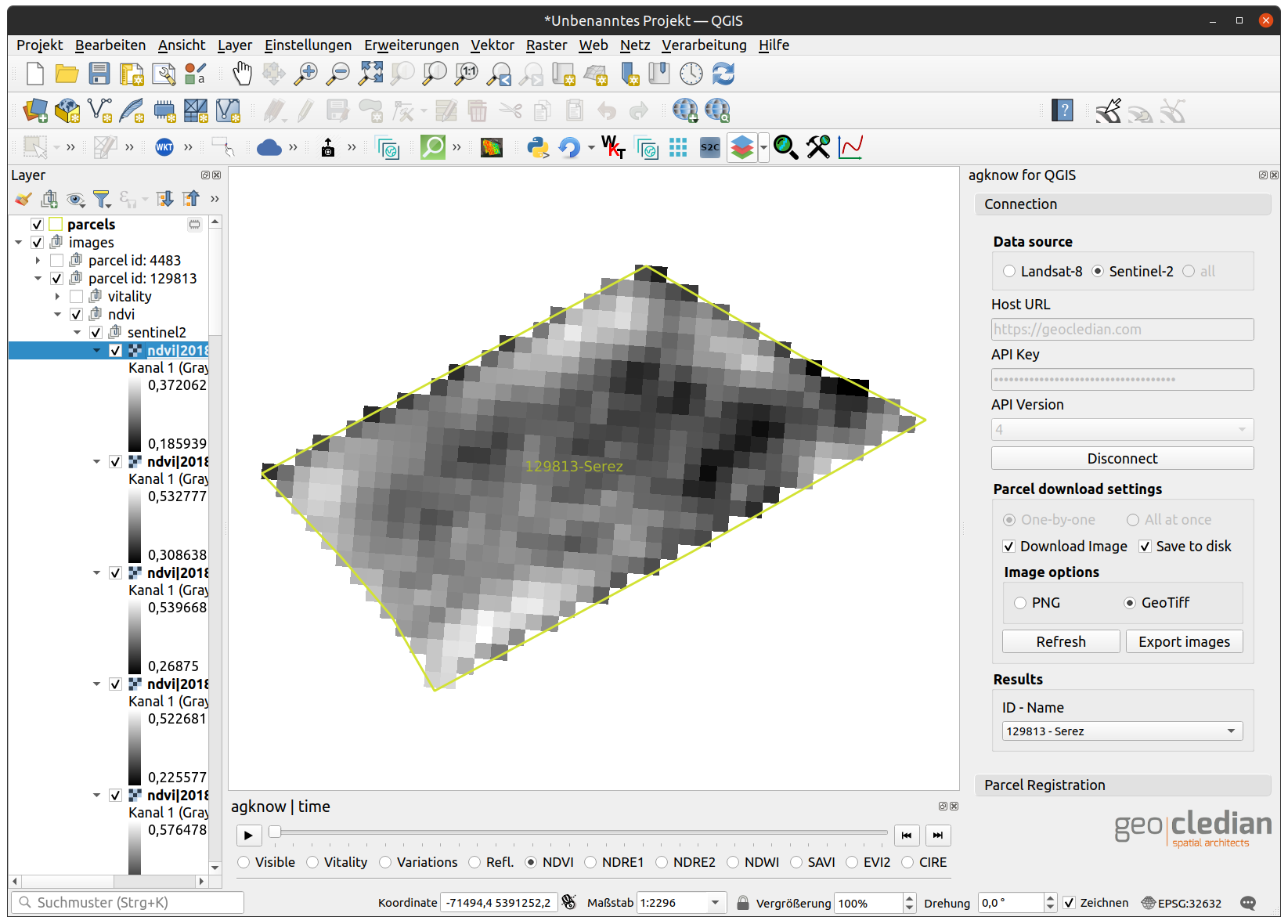Open the Verarbeitung menu

(x=704, y=45)
